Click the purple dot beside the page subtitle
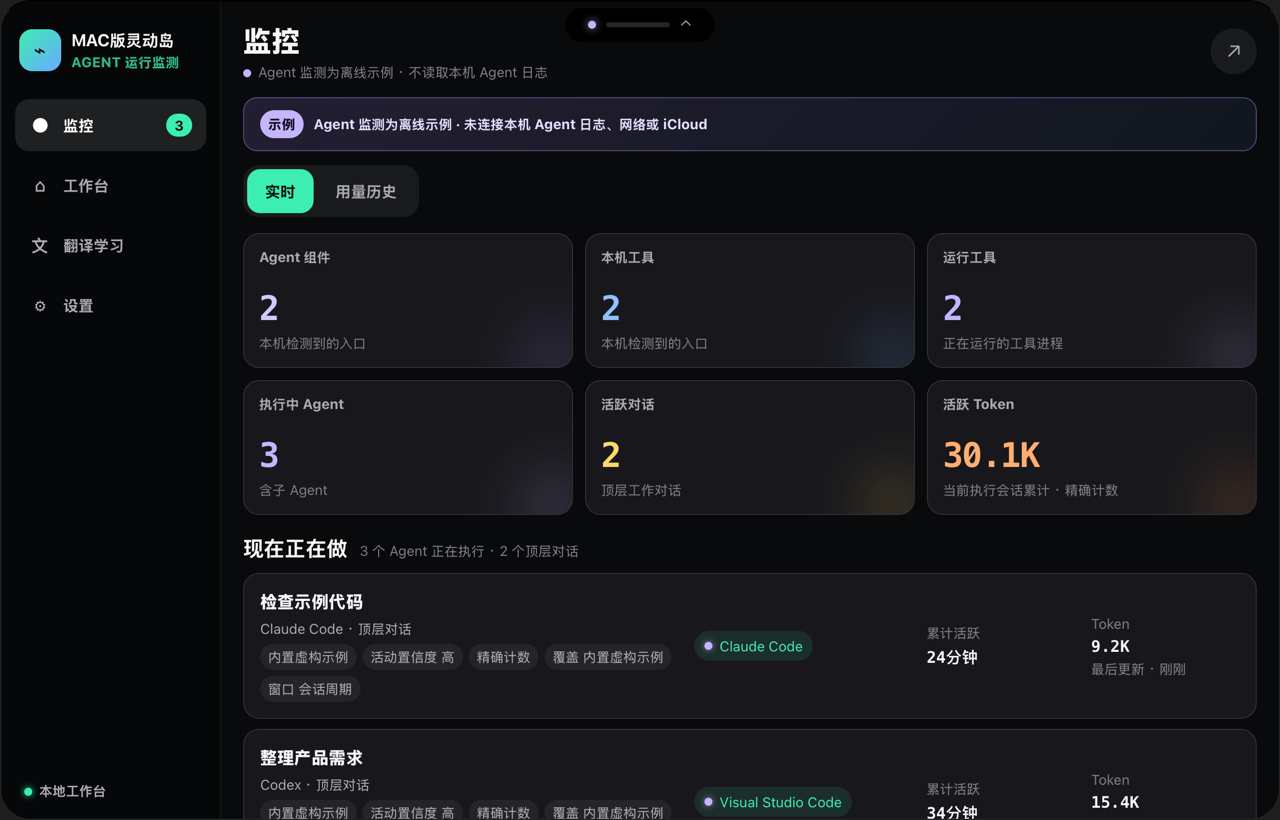This screenshot has height=820, width=1280. pos(247,73)
